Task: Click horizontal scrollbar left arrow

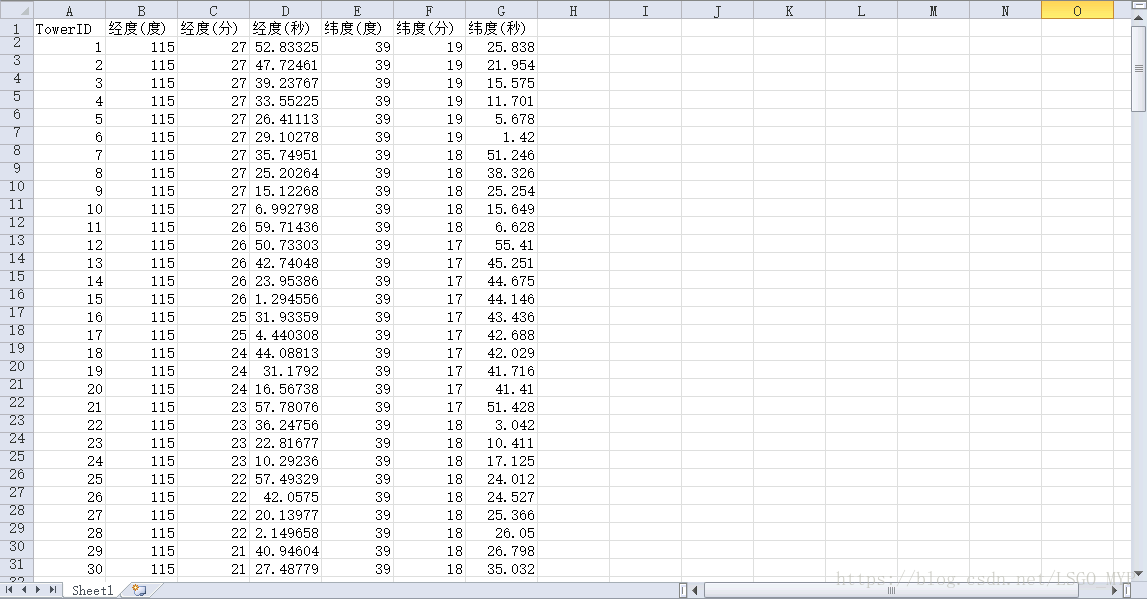Action: [695, 590]
